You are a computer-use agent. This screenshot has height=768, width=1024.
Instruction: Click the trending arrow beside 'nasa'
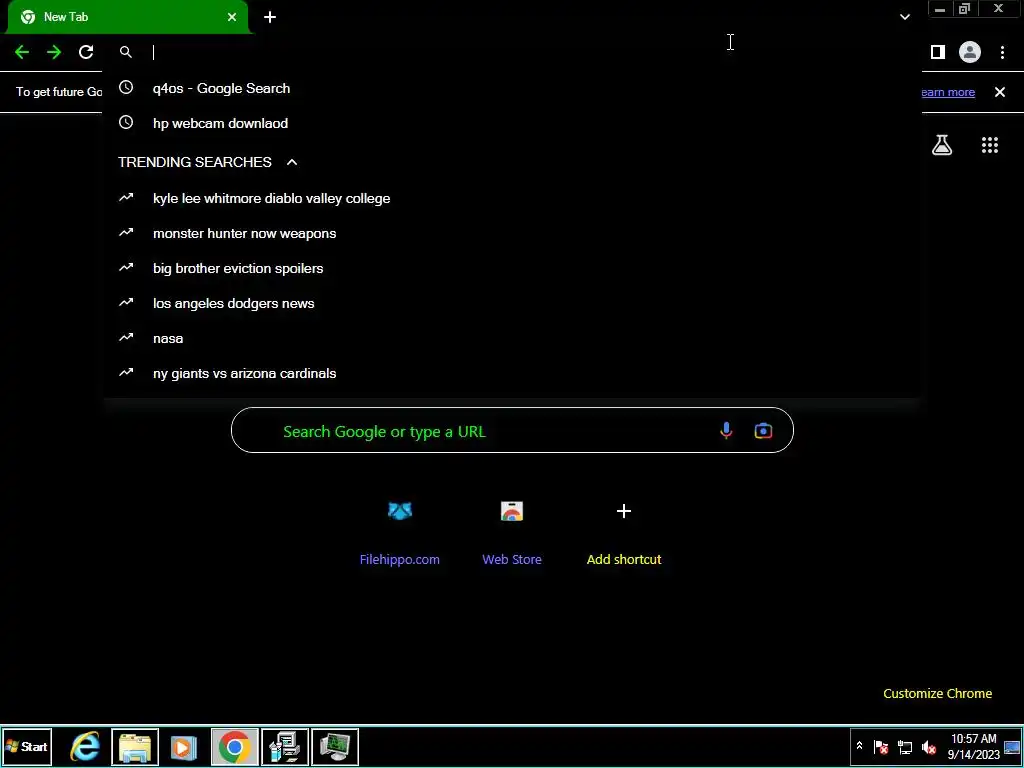pos(126,338)
